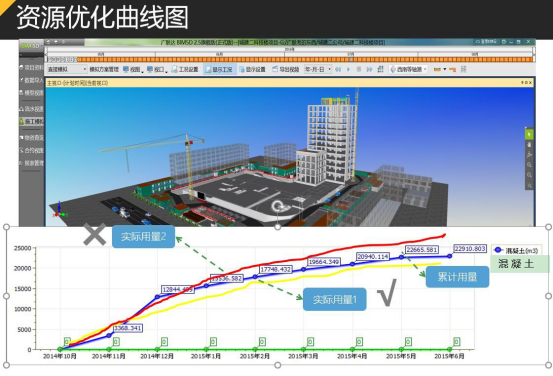Select 施工模拟 in the left sidebar
The image size is (553, 376).
(32, 121)
